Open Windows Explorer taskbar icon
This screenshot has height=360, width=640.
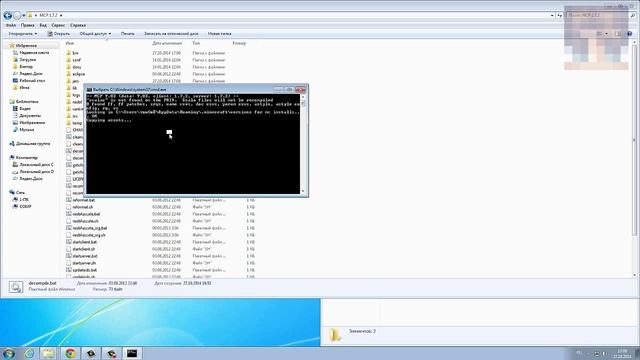[x=49, y=353]
